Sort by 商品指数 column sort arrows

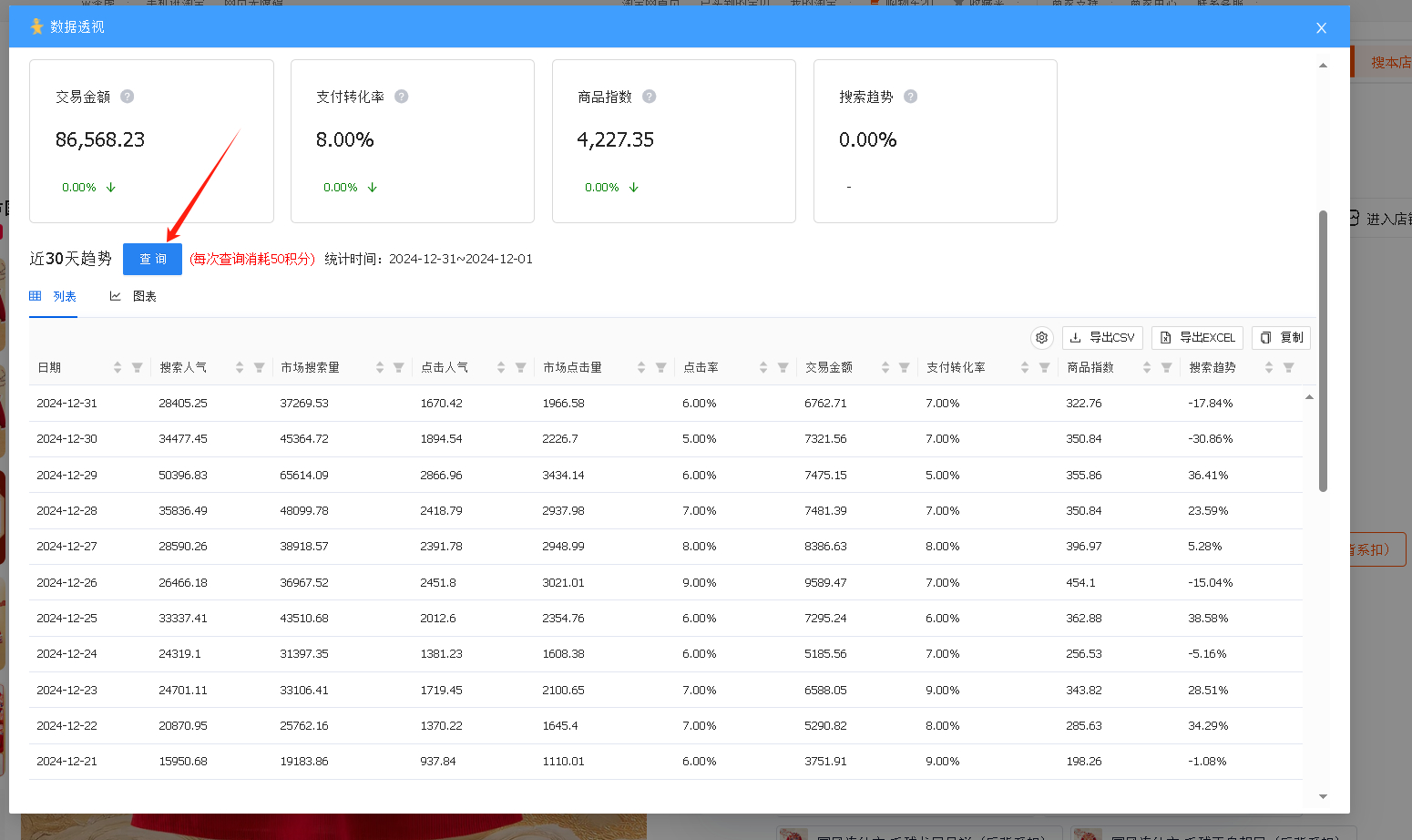pos(1147,367)
